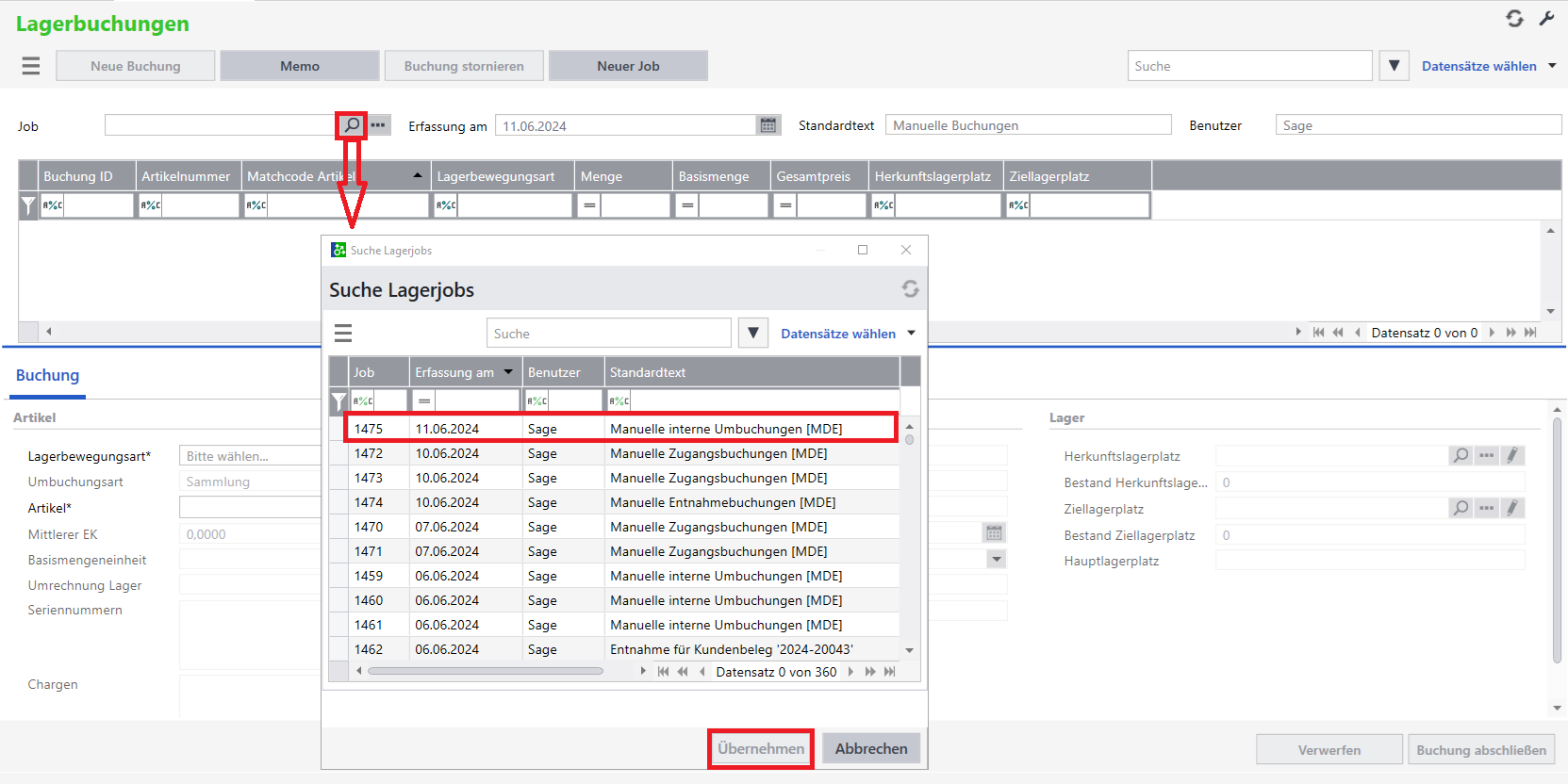Click the Job search magnifier icon
Viewport: 1568px width, 784px height.
pyautogui.click(x=352, y=125)
